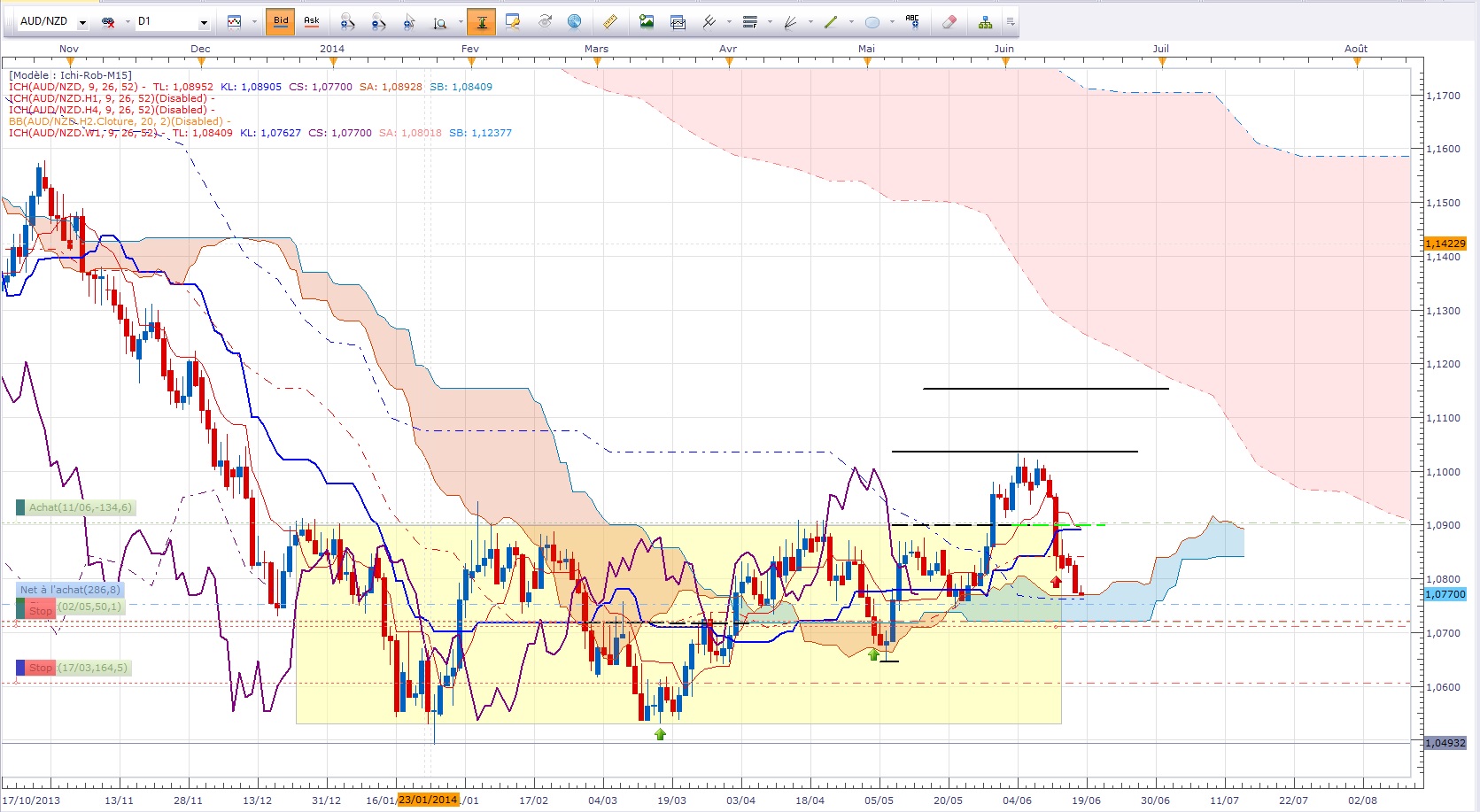Expand the Fibonacci tool dropdown arrow
The width and height of the screenshot is (1480, 812).
pos(770,21)
